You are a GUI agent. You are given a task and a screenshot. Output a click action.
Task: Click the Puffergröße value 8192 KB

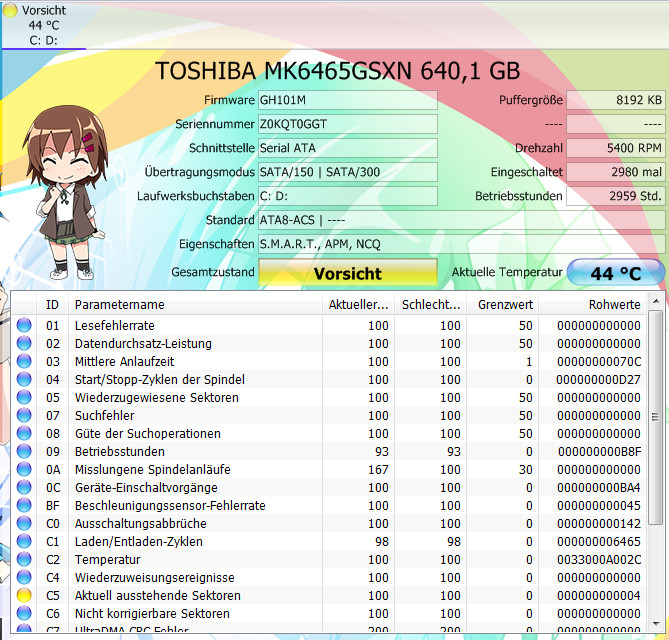pyautogui.click(x=616, y=100)
